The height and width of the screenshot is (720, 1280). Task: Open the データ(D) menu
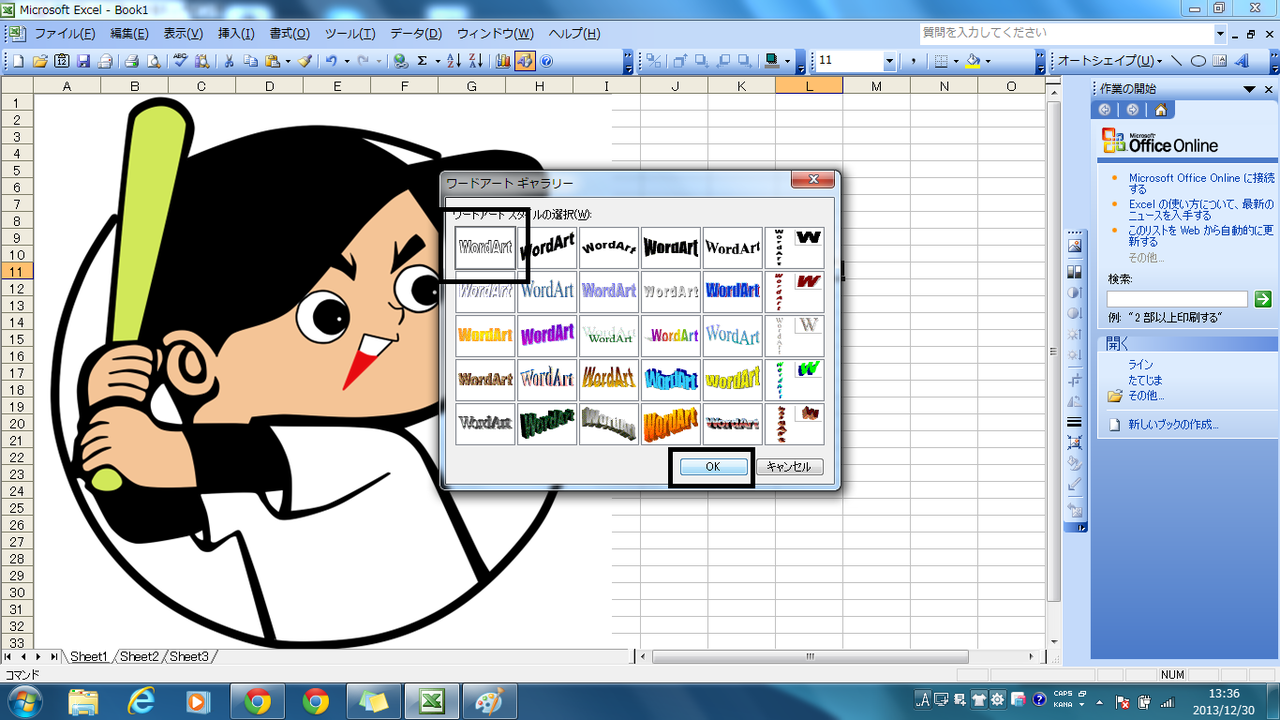point(415,34)
